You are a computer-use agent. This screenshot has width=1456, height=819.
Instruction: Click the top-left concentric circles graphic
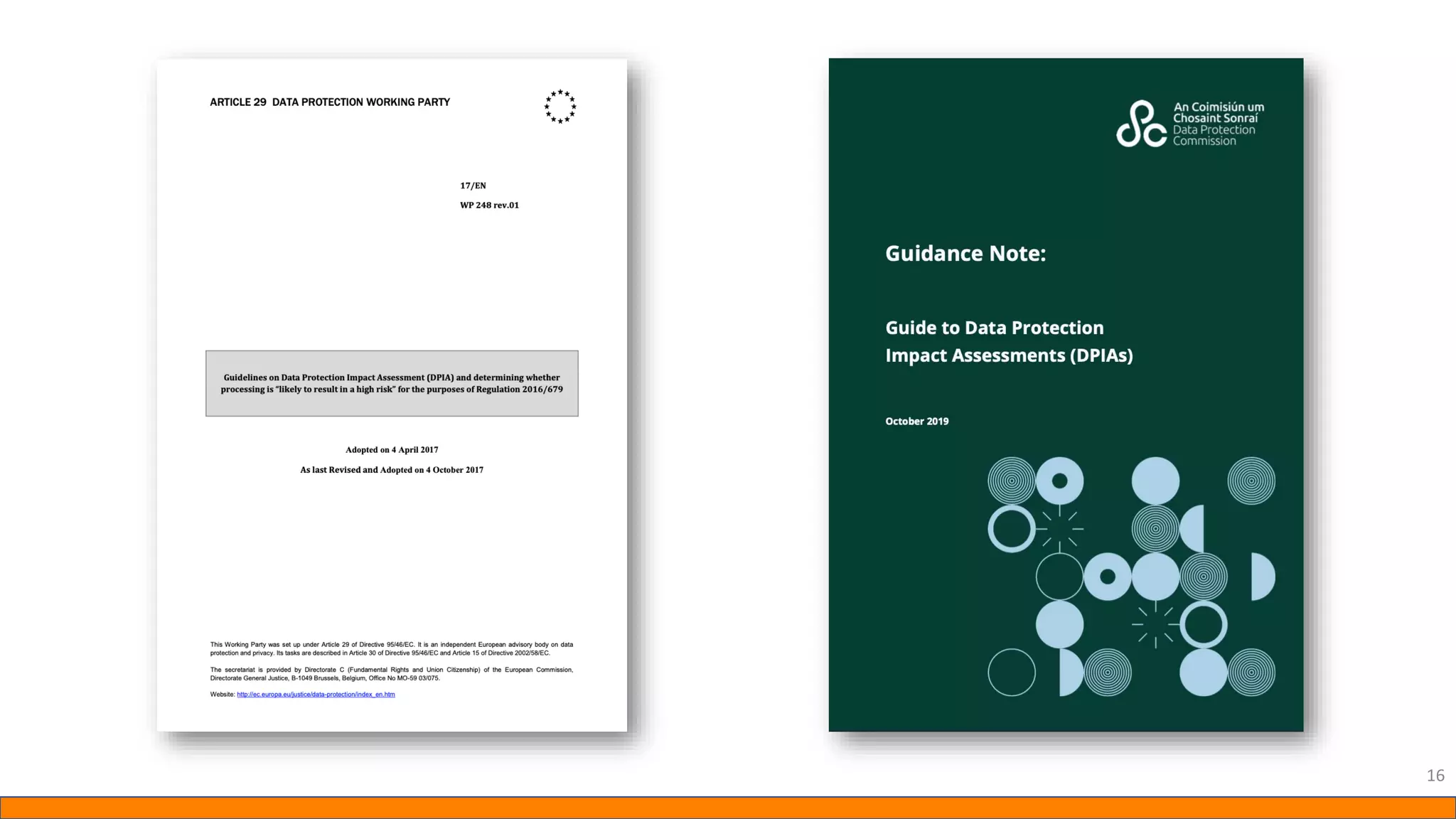point(1011,481)
